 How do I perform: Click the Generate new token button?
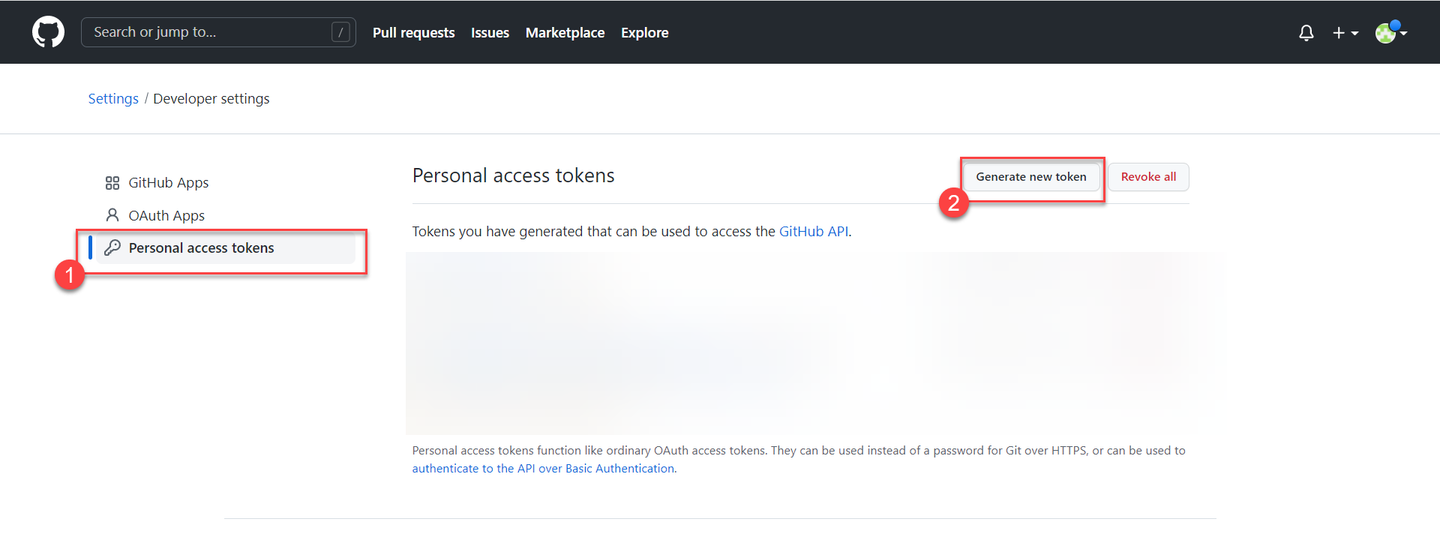pyautogui.click(x=1031, y=177)
